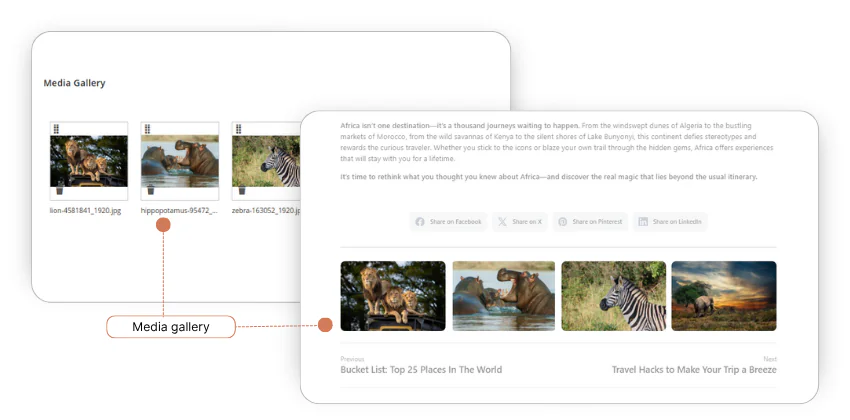Click the drag handle on the lion image
This screenshot has height=420, width=850.
tap(56, 129)
